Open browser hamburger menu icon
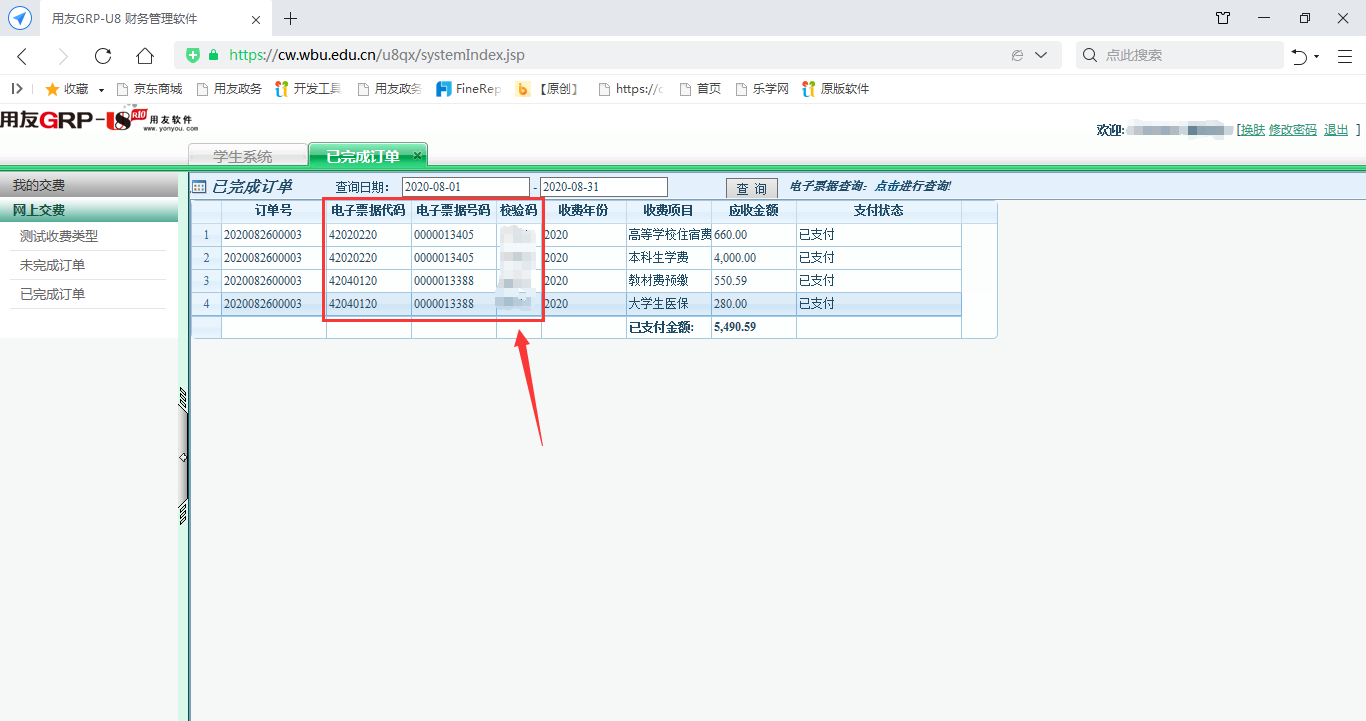Viewport: 1366px width, 721px height. [1345, 56]
